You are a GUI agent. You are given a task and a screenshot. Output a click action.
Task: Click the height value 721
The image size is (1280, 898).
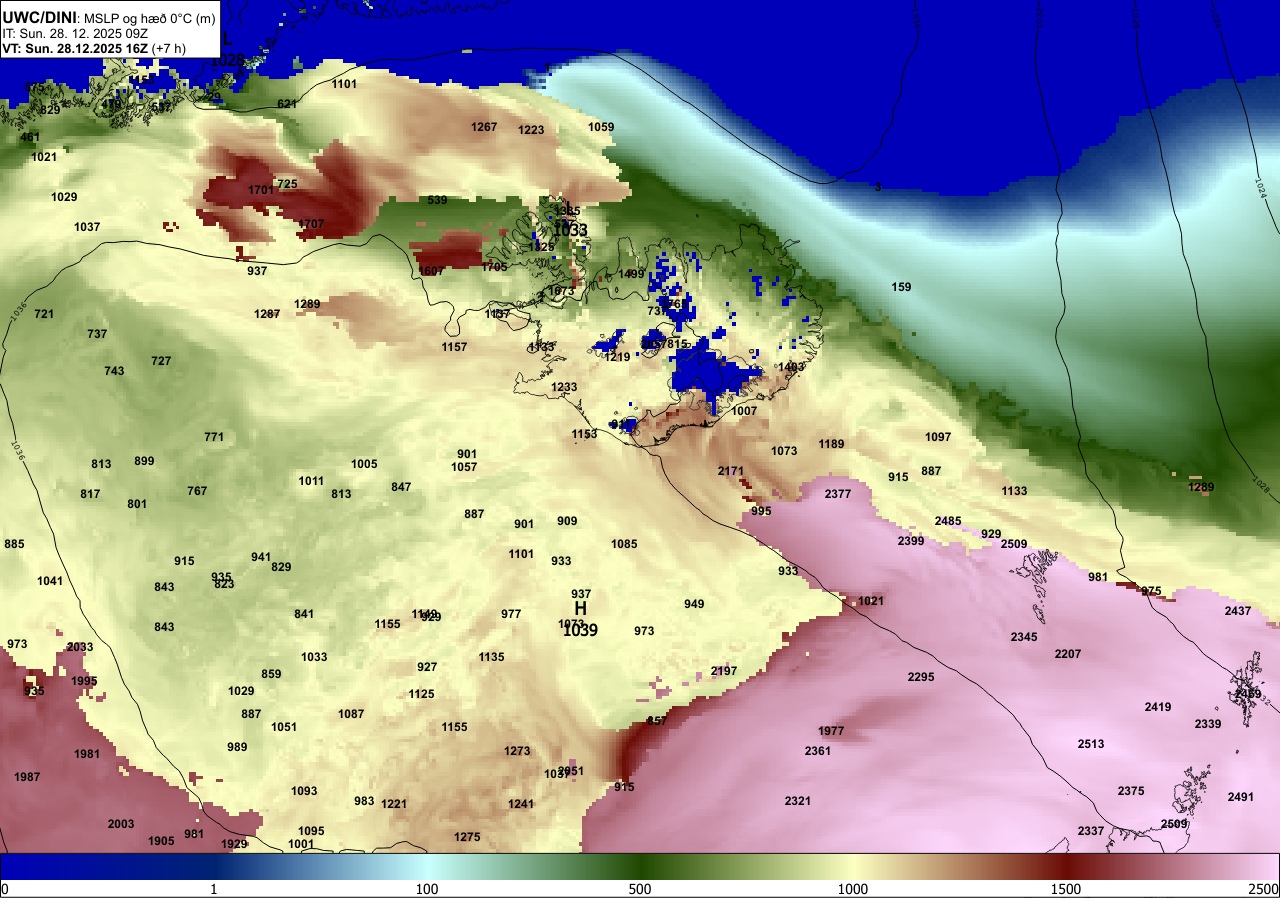click(x=44, y=314)
